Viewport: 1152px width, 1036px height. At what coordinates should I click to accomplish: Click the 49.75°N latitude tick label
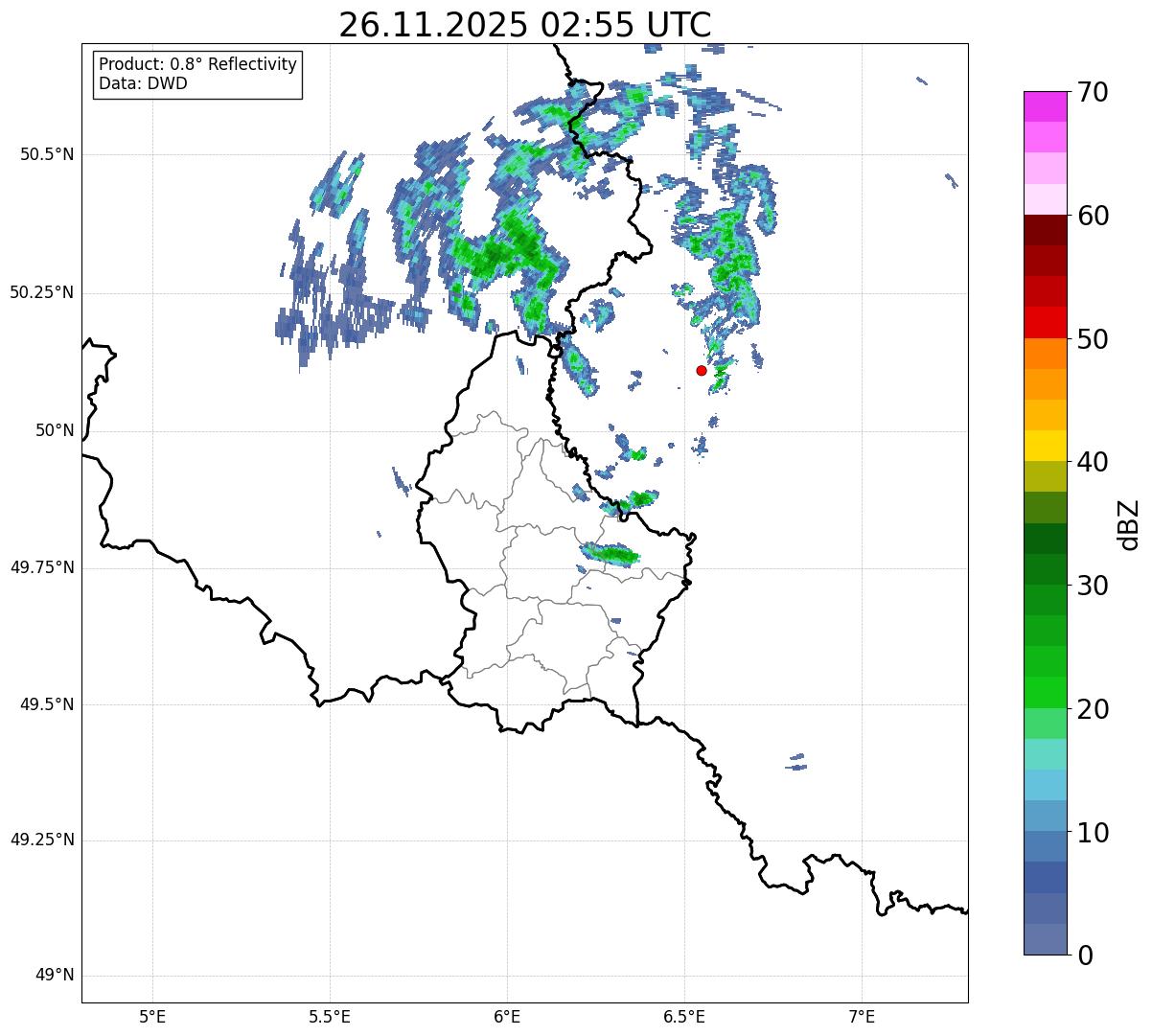41,567
